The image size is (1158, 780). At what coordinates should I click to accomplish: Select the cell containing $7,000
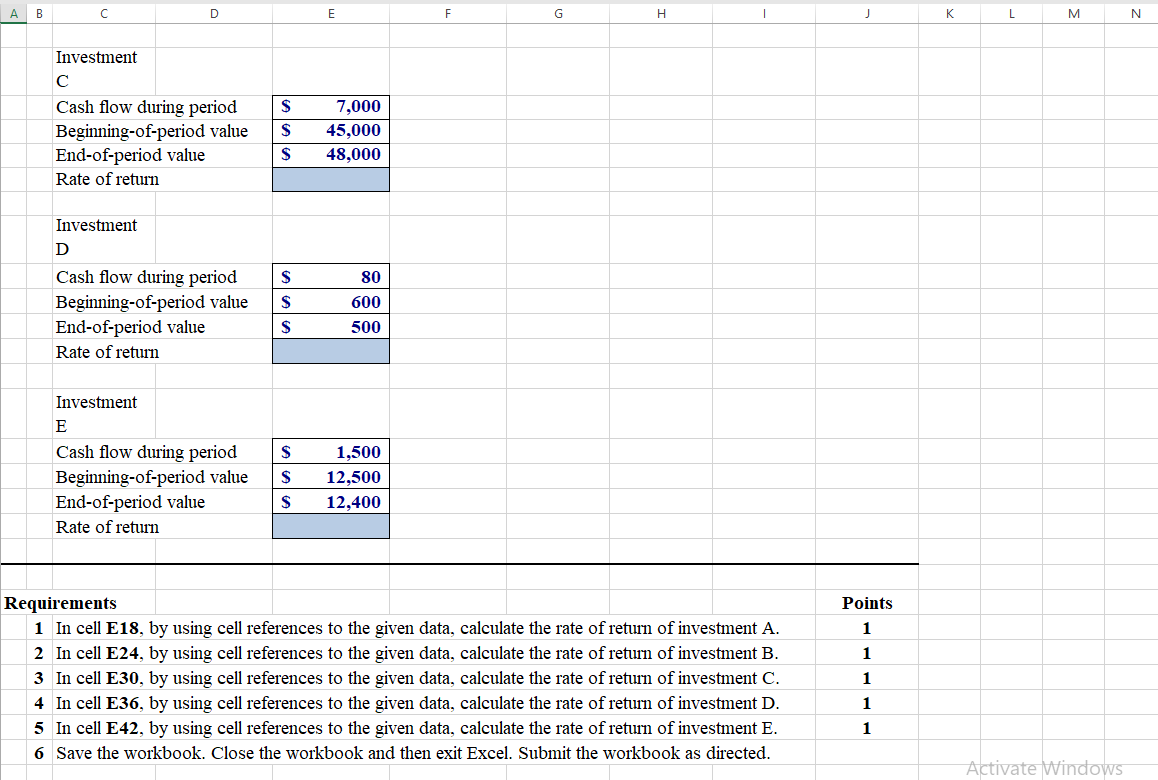pyautogui.click(x=330, y=106)
